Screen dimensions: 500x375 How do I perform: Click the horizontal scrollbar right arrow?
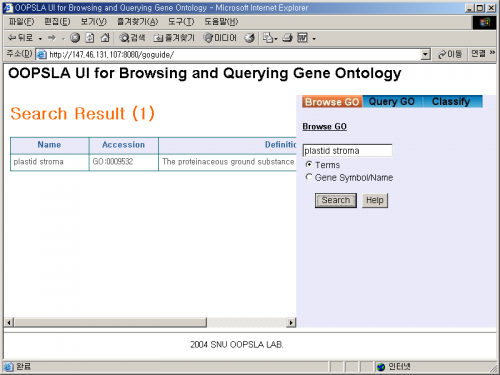click(291, 322)
